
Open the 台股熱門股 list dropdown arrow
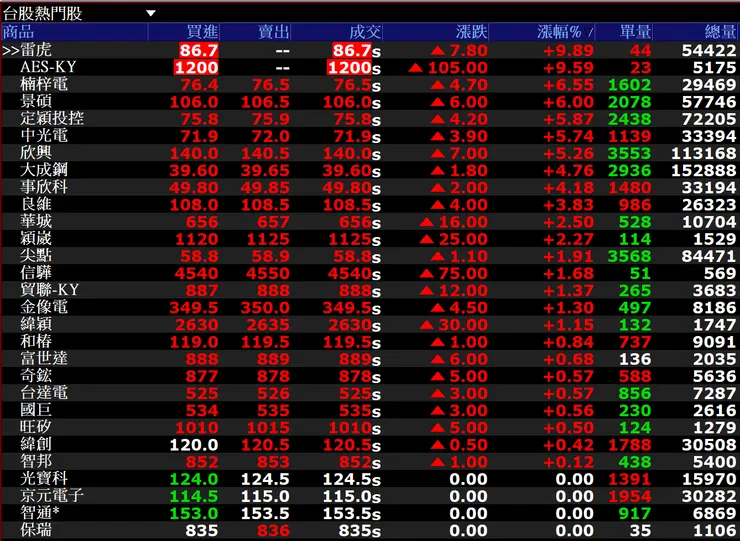(151, 13)
